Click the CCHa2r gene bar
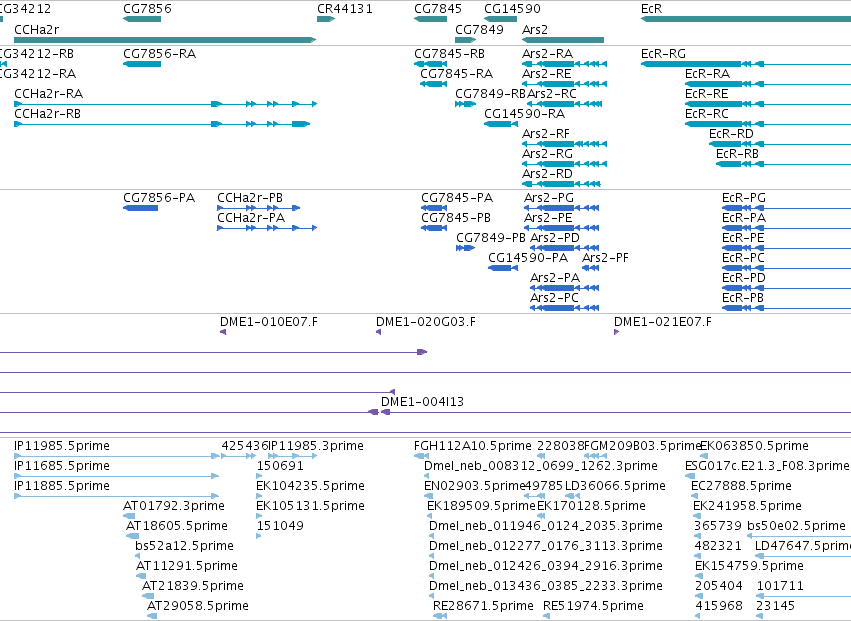The height and width of the screenshot is (621, 851). 165,40
